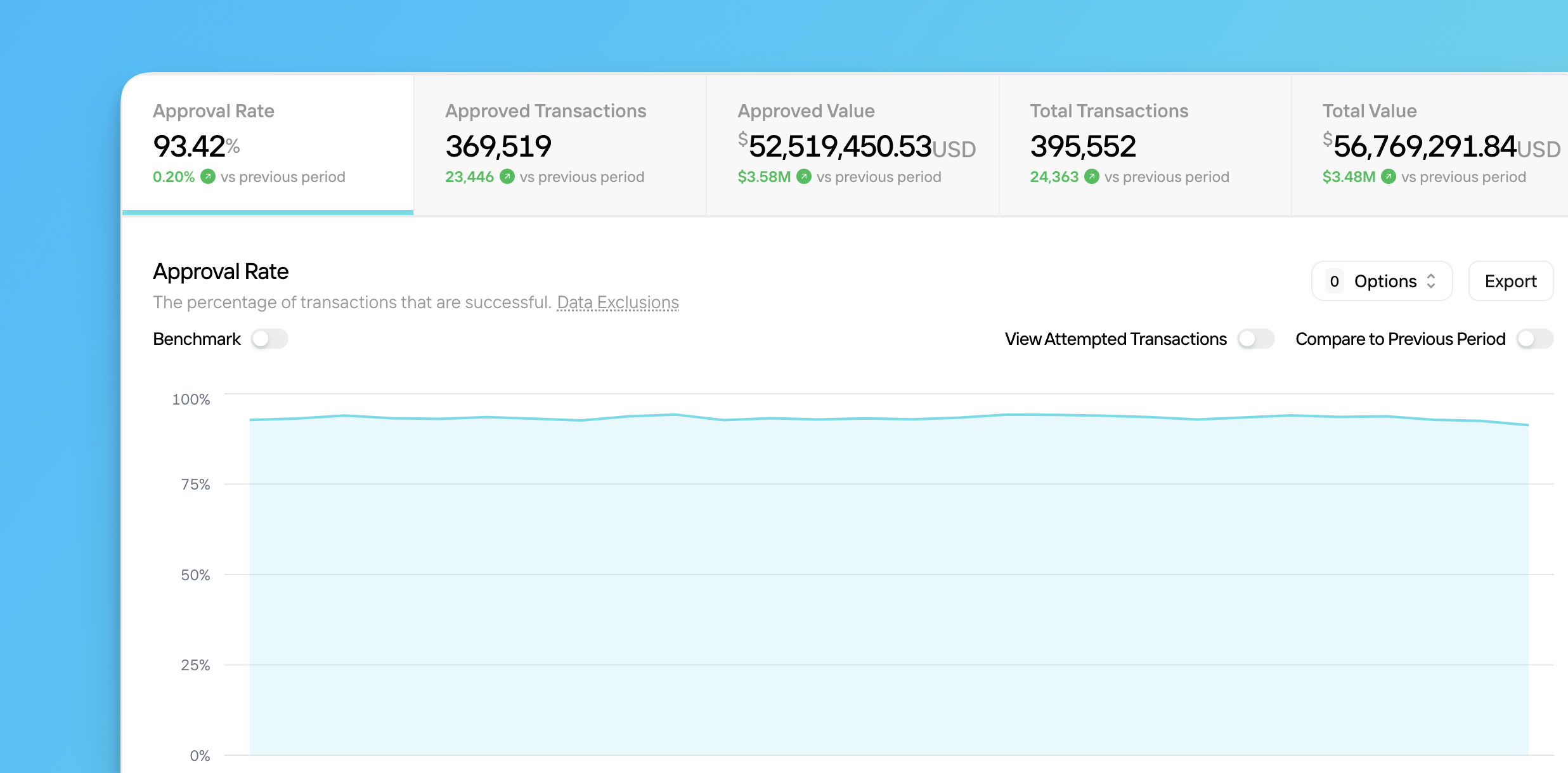The height and width of the screenshot is (773, 1568).
Task: Click the Export button
Action: [1511, 281]
